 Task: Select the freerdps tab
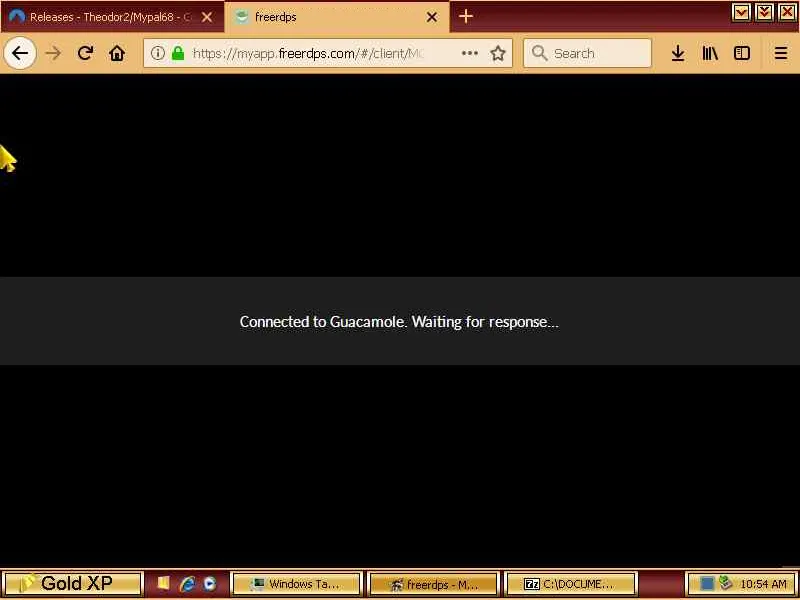(x=337, y=17)
